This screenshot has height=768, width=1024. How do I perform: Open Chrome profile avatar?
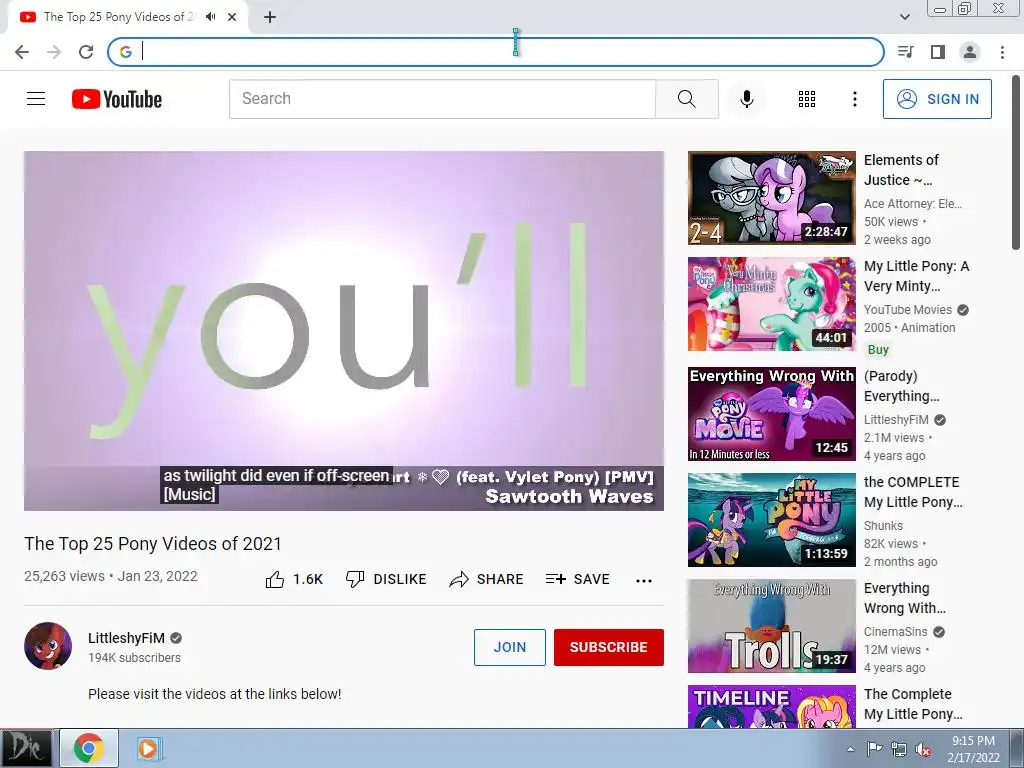(x=970, y=52)
